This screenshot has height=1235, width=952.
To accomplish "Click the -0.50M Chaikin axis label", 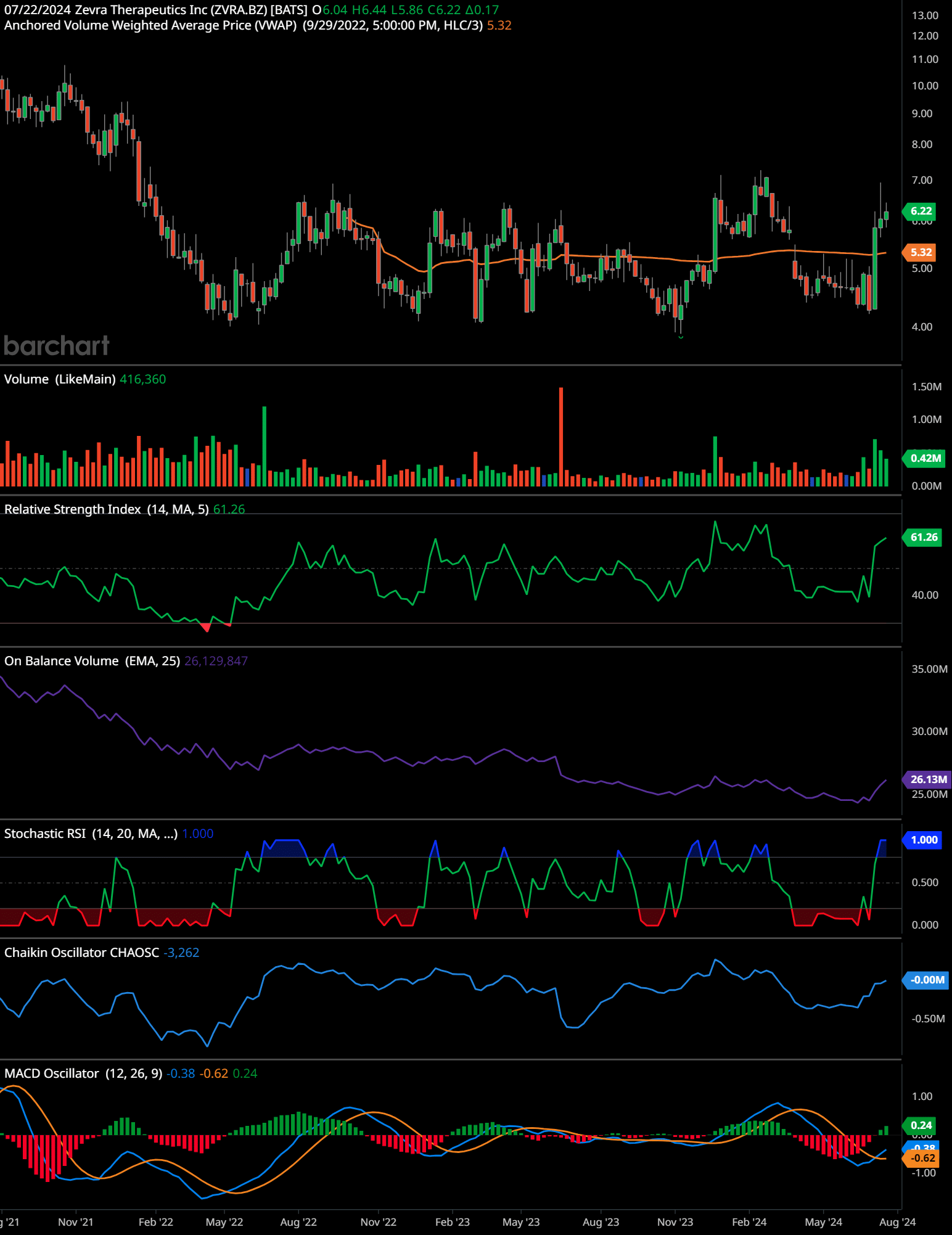I will pos(928,1019).
